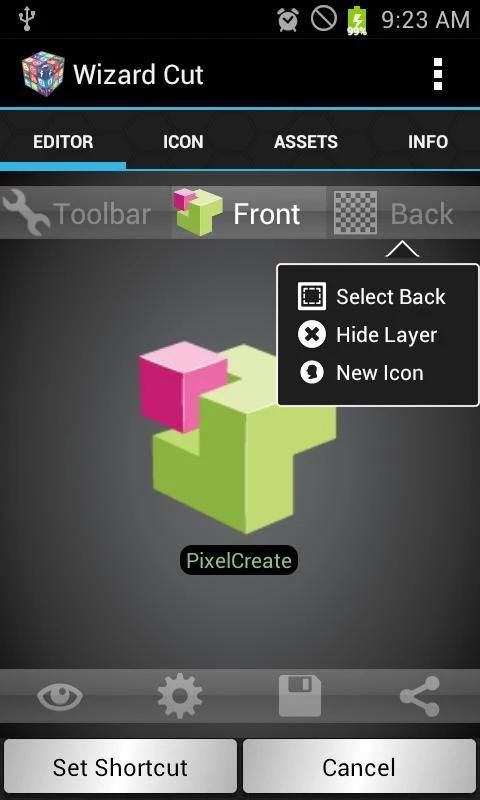Viewport: 480px width, 800px height.
Task: Collapse the Back dropdown via Back label
Action: coord(422,214)
